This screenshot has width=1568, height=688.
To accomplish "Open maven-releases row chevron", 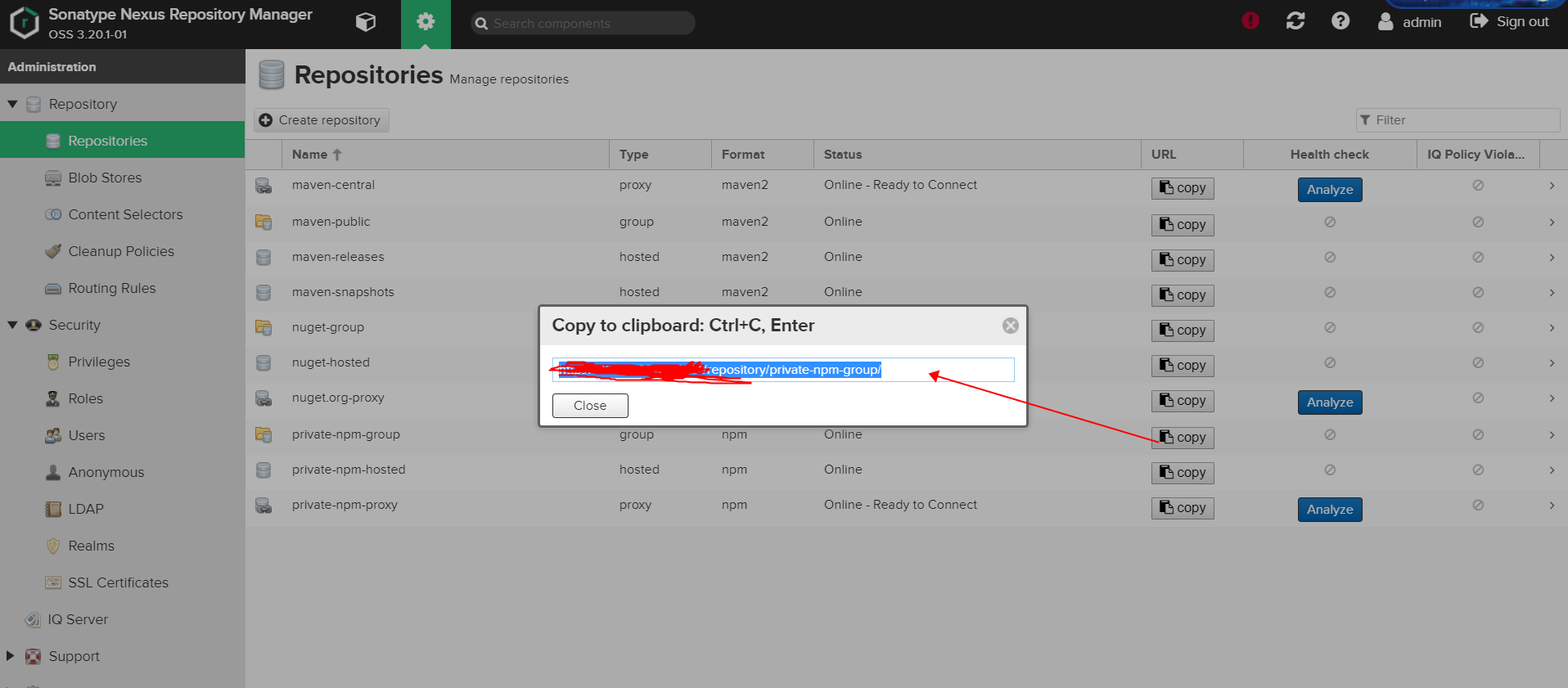I will [1552, 258].
